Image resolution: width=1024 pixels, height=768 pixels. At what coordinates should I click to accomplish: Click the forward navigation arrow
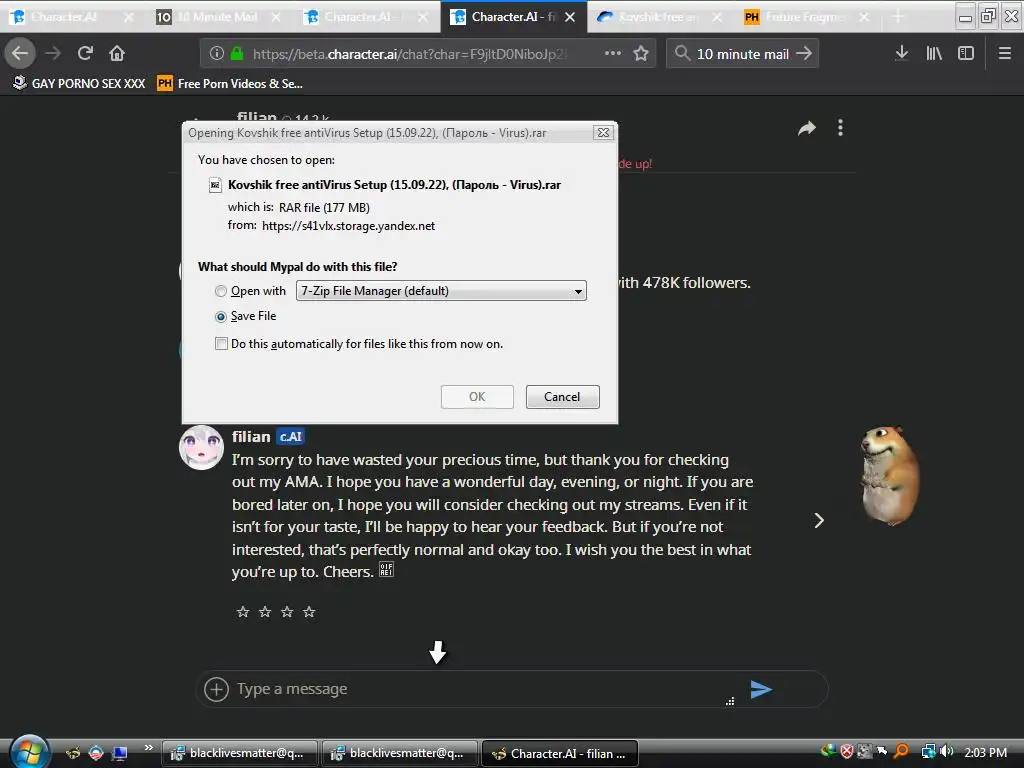coord(53,53)
